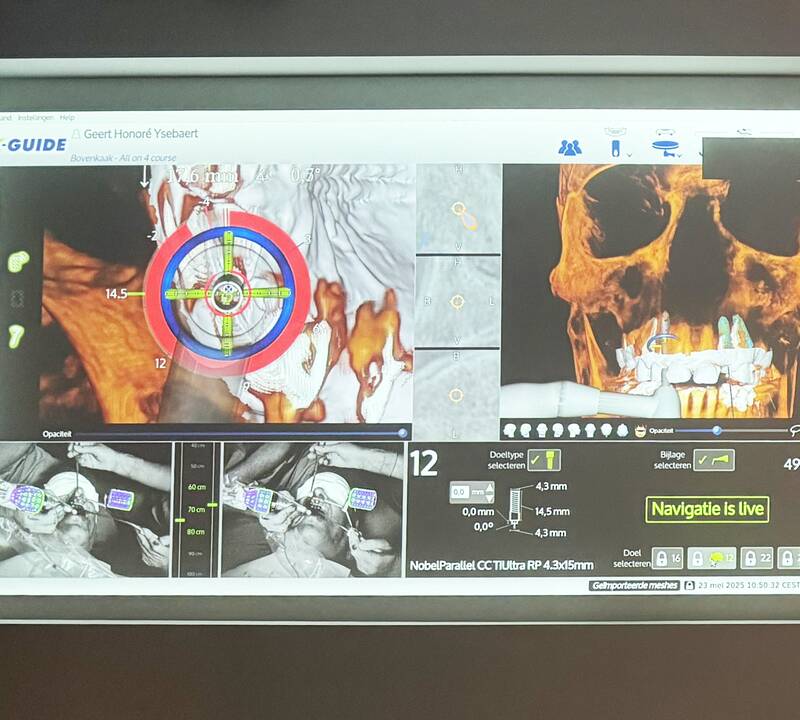
Task: Open the Instellingen menu
Action: click(x=35, y=117)
